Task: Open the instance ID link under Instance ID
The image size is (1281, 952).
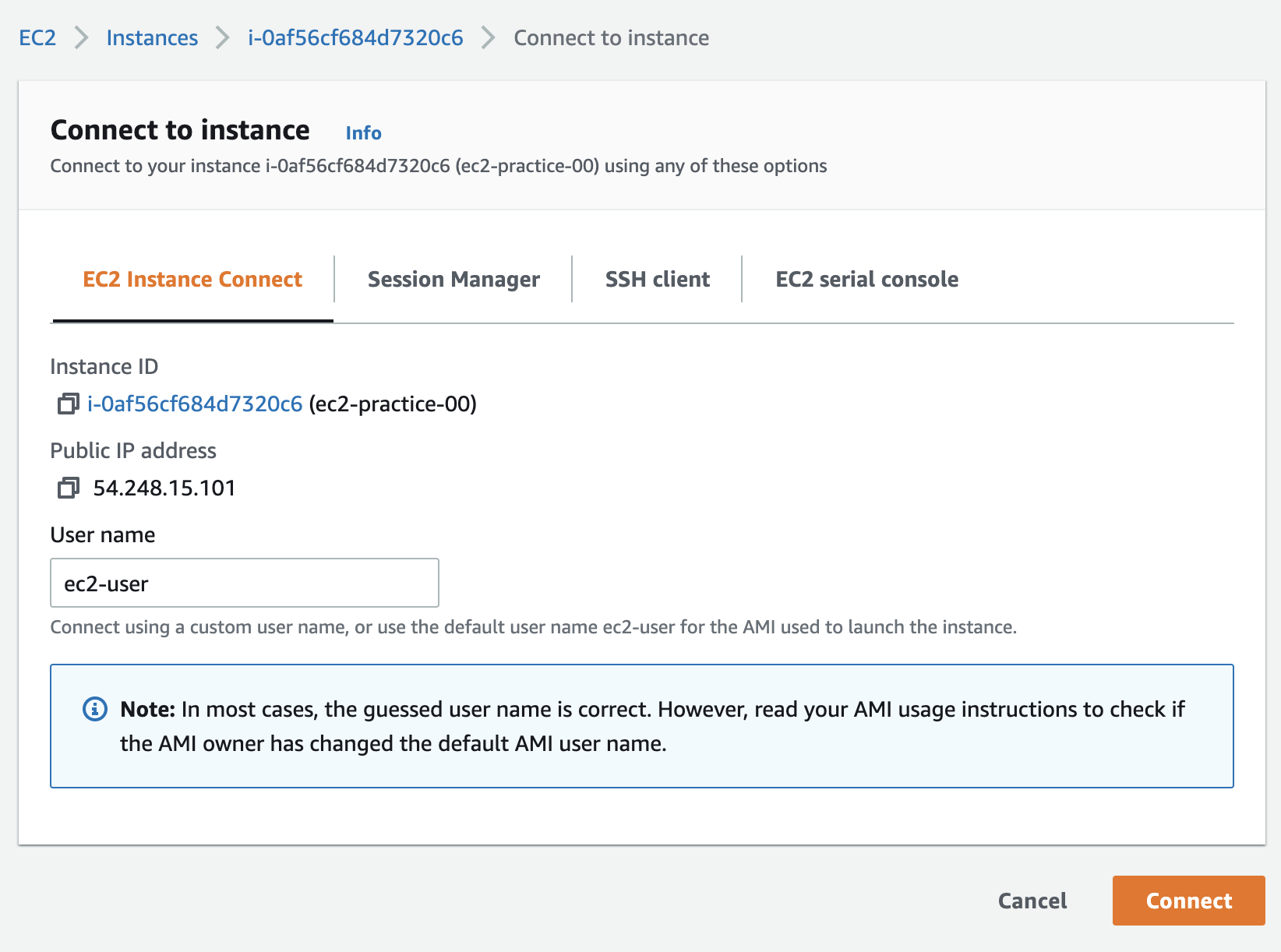Action: tap(195, 404)
